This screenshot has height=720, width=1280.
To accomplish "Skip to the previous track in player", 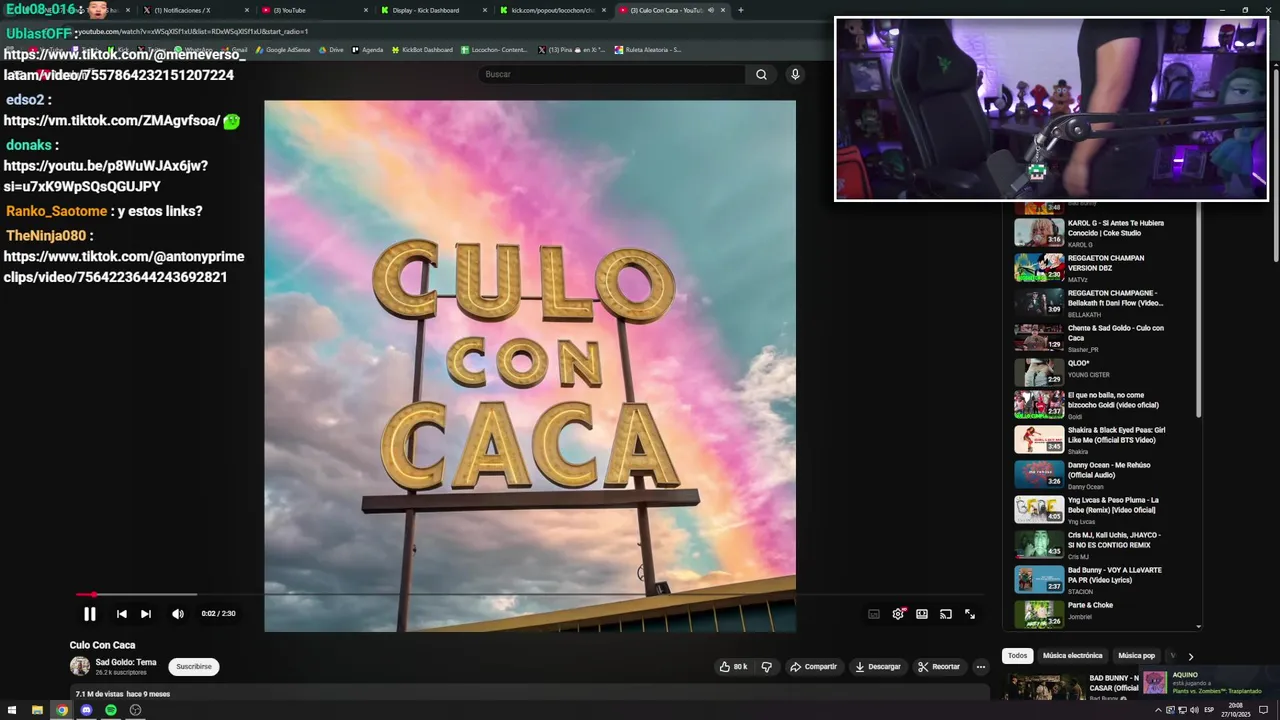I will (x=122, y=614).
